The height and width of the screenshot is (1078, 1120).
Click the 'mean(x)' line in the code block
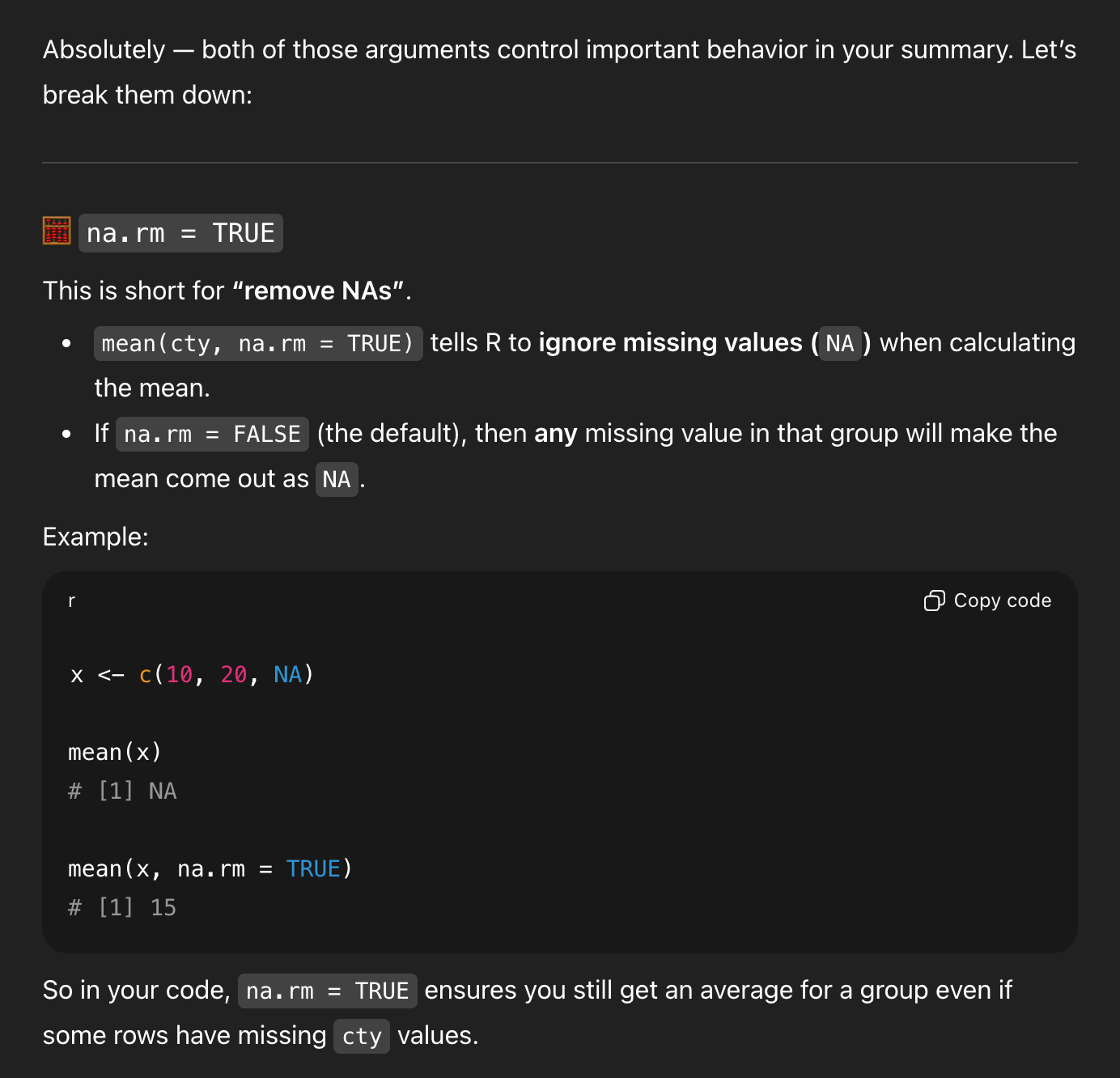pos(115,752)
